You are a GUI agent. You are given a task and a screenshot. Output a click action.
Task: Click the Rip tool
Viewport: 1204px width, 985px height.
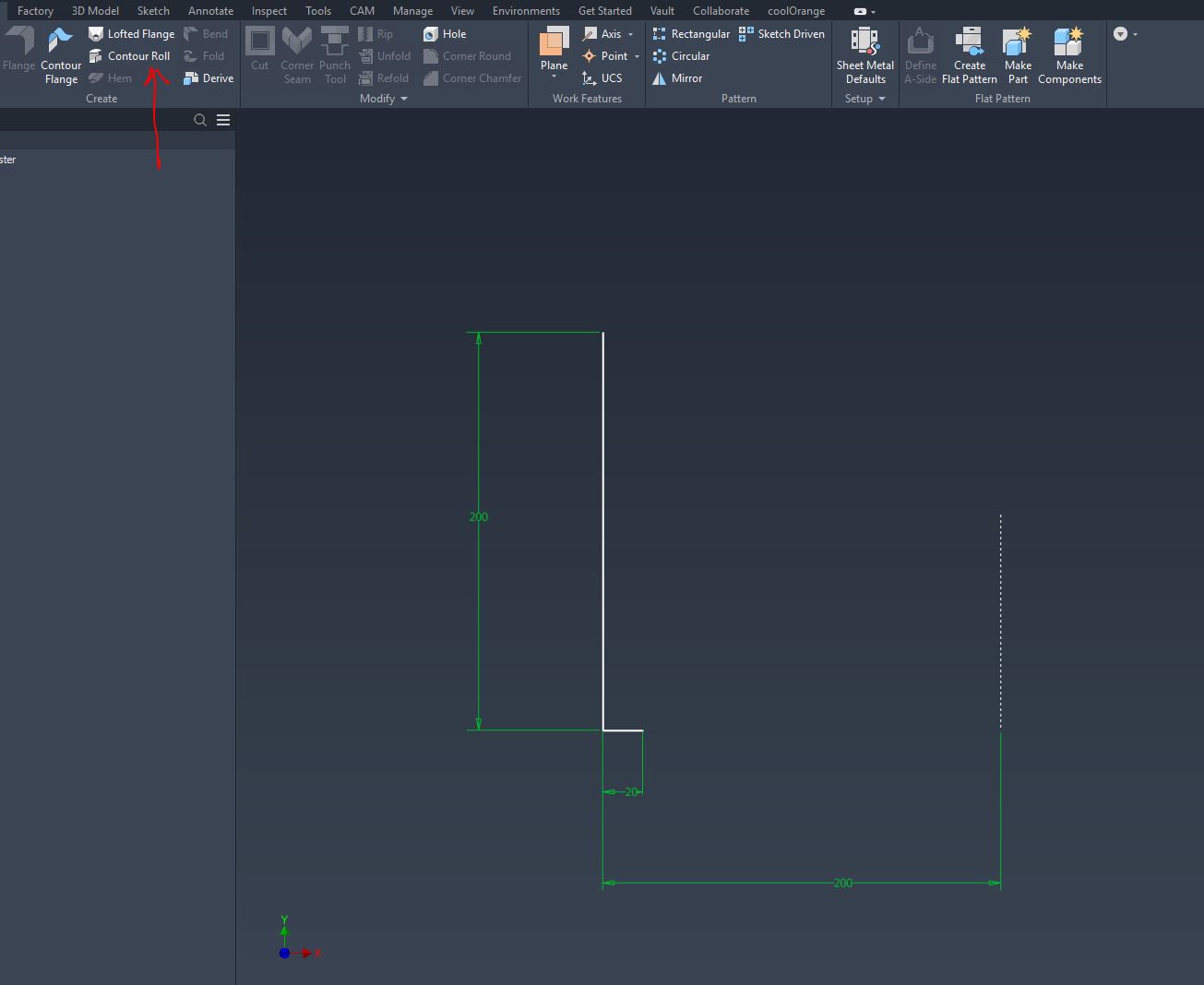point(376,34)
